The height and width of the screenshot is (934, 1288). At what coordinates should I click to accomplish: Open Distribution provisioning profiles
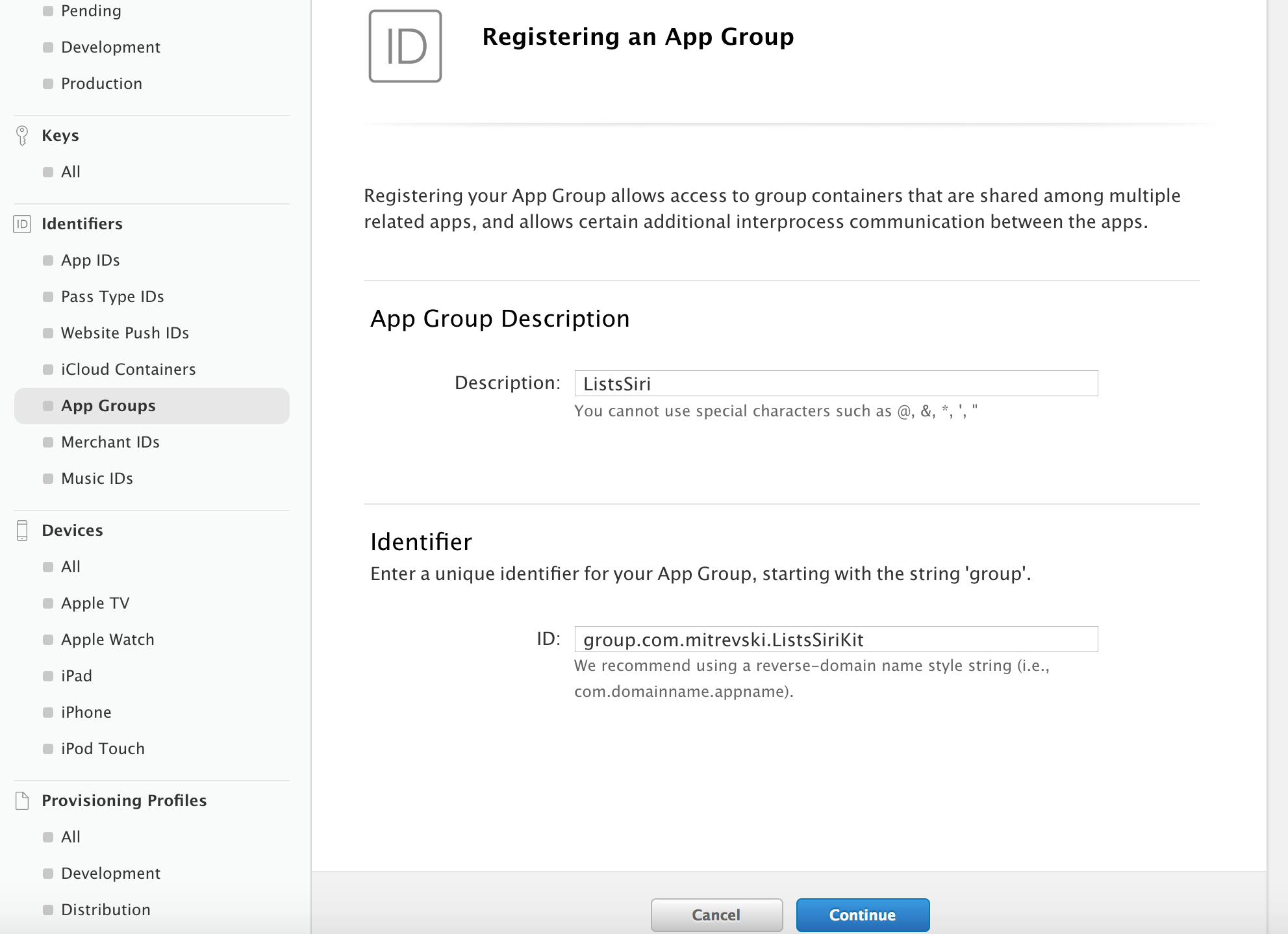pyautogui.click(x=105, y=910)
